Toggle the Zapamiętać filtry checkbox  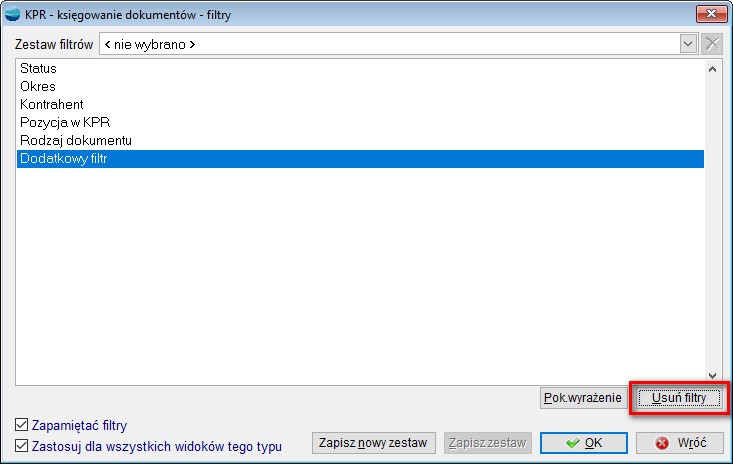click(22, 425)
